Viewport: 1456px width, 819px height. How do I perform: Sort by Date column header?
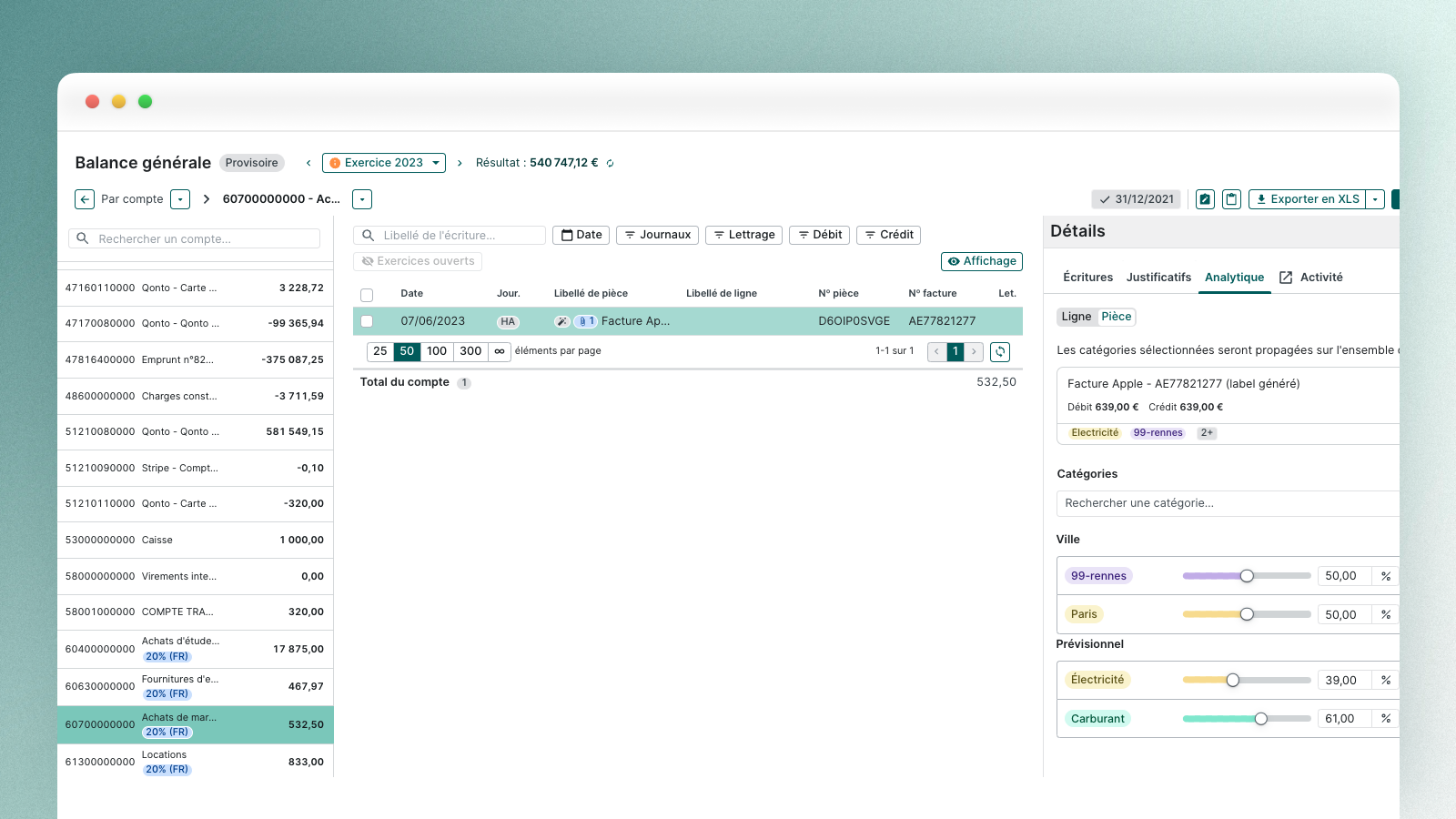pyautogui.click(x=411, y=294)
